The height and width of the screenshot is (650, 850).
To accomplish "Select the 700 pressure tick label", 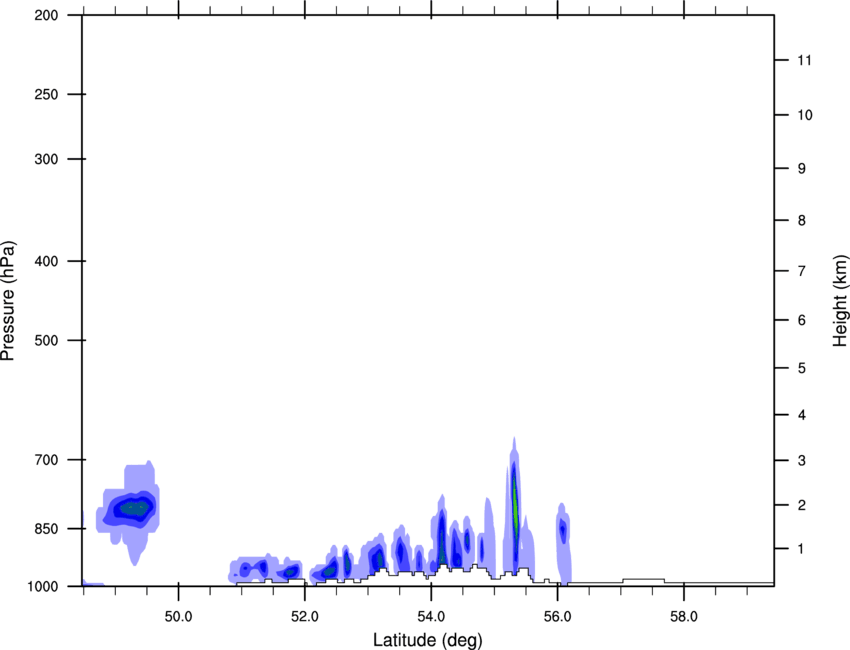I will click(x=46, y=460).
